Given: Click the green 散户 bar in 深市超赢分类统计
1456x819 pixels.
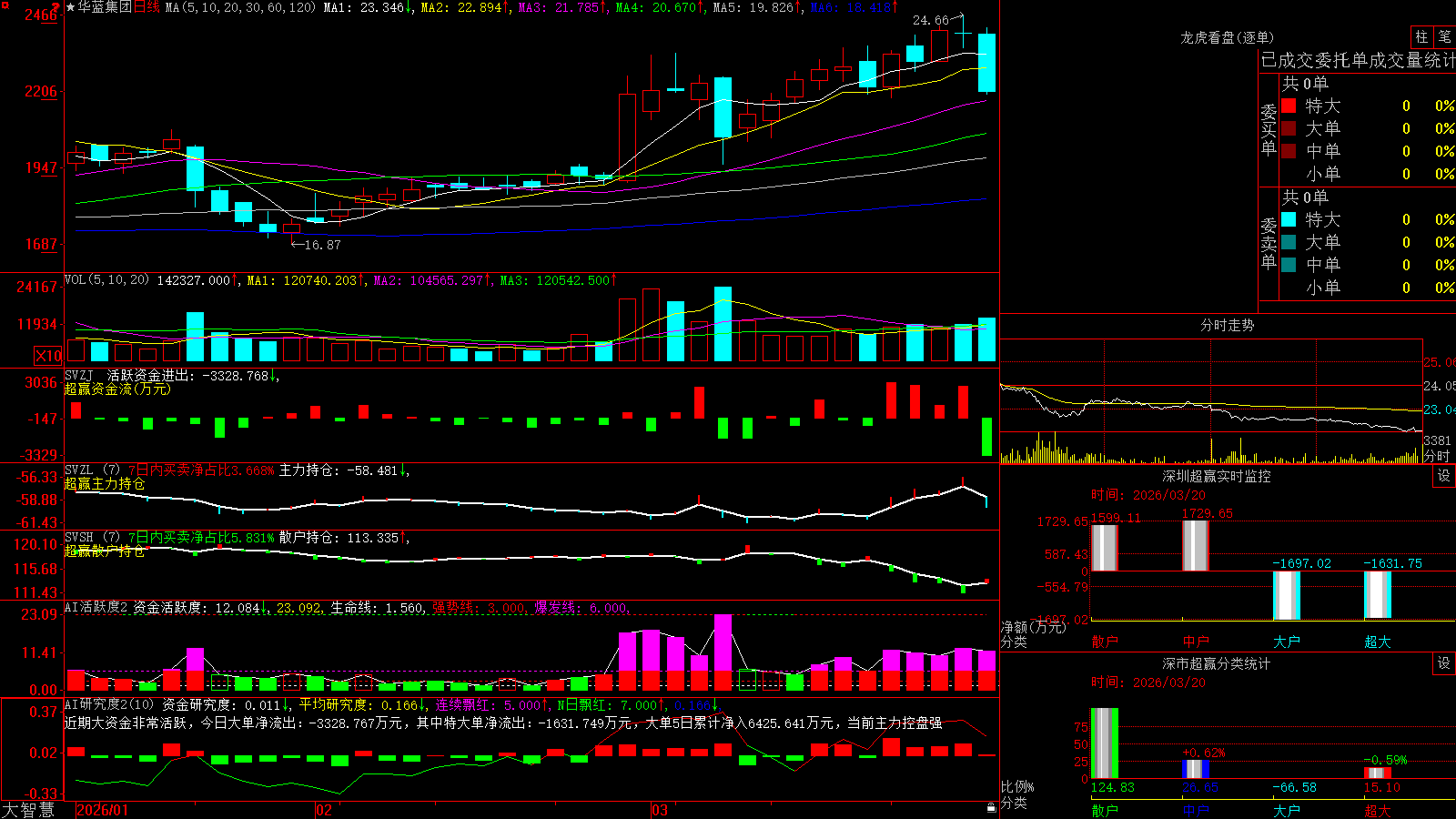Looking at the screenshot, I should coord(1104,743).
